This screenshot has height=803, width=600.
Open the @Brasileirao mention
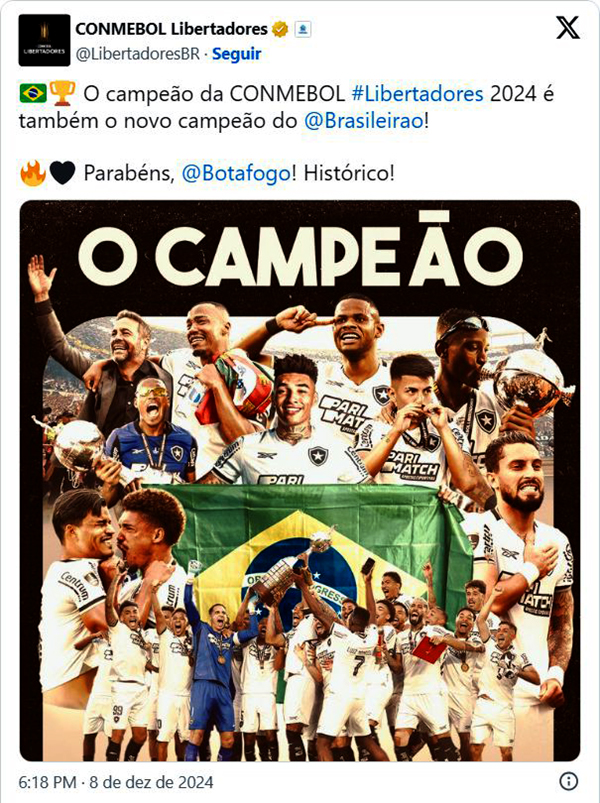click(364, 121)
